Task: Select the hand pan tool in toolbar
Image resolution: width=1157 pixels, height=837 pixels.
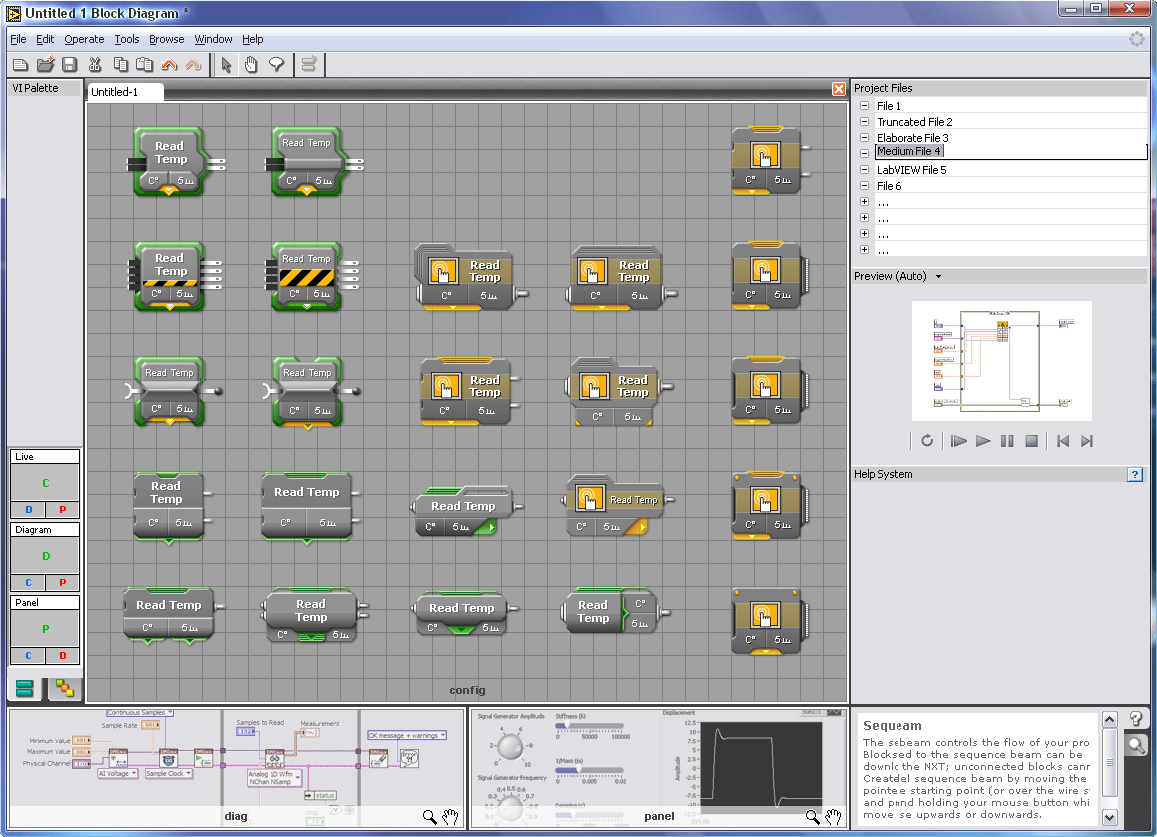Action: [x=251, y=65]
